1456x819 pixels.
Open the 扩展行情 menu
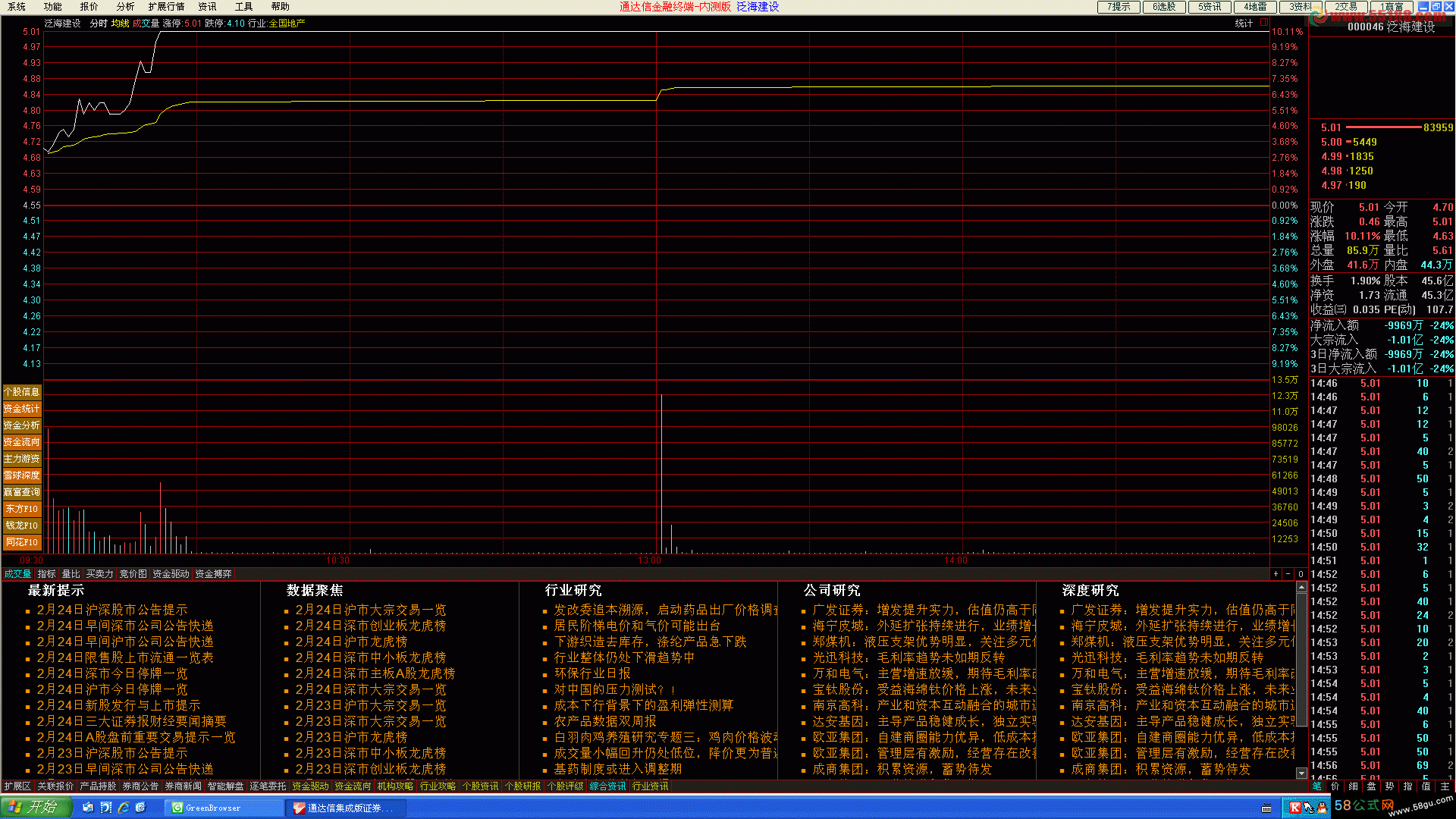tap(166, 7)
